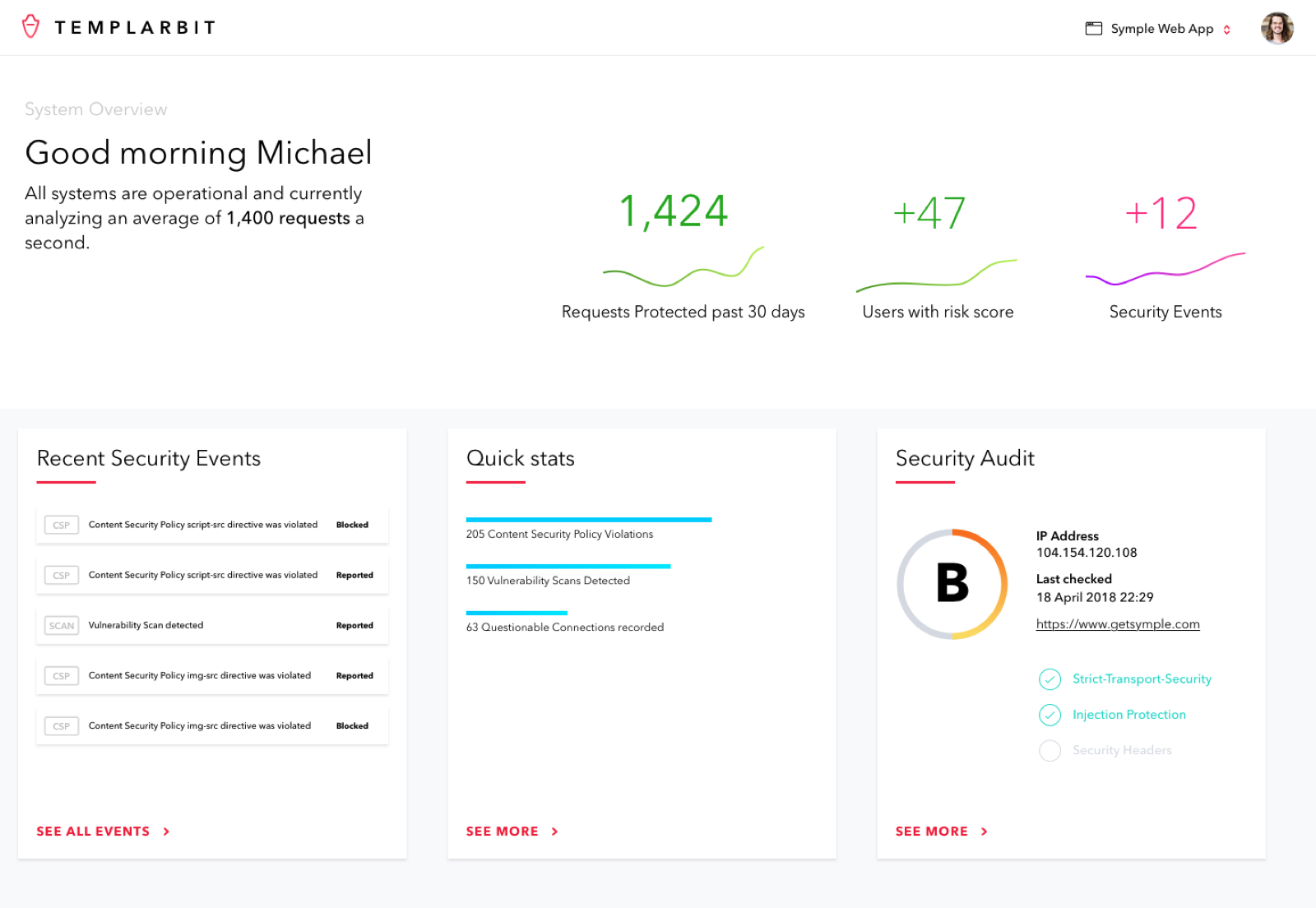This screenshot has width=1316, height=908.
Task: Open the script-src directive violated event marked Reported
Action: click(212, 576)
